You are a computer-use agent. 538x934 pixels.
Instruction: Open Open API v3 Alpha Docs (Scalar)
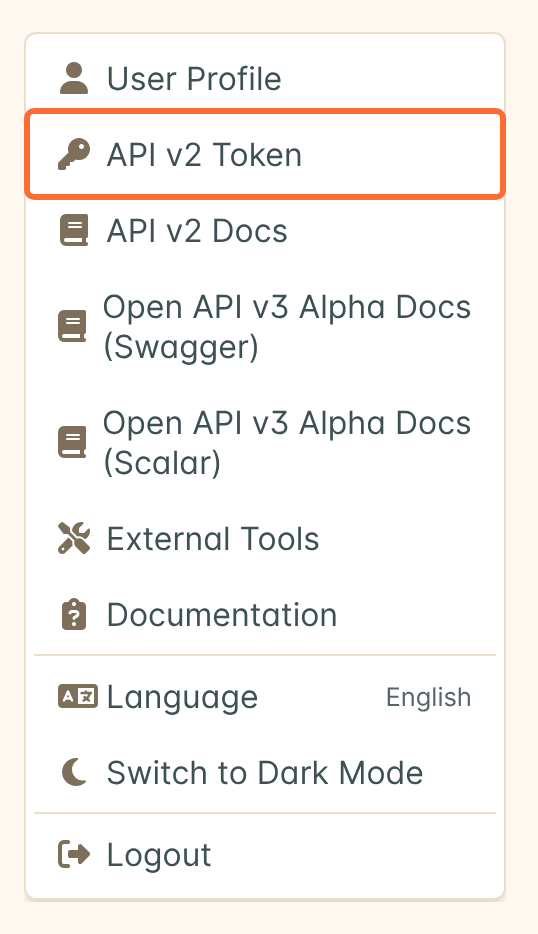(265, 443)
